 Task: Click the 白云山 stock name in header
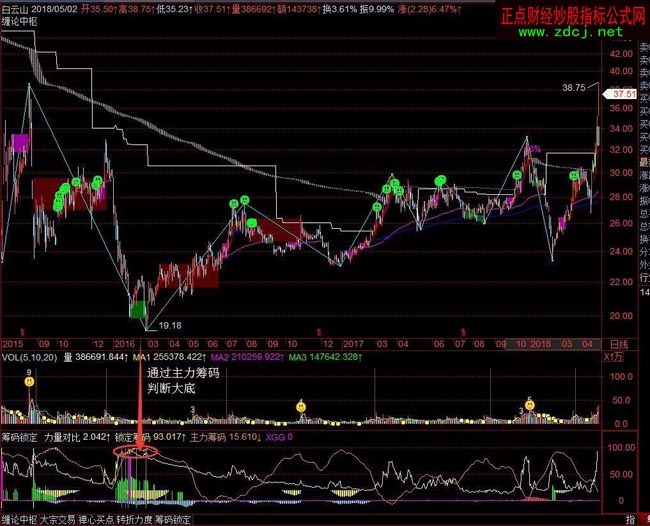coord(17,7)
